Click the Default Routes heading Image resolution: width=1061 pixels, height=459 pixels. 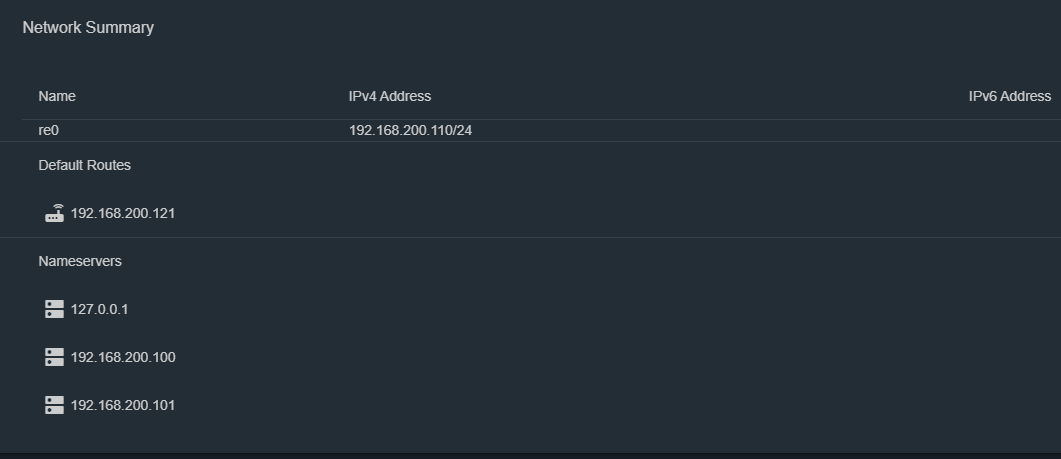(x=85, y=165)
